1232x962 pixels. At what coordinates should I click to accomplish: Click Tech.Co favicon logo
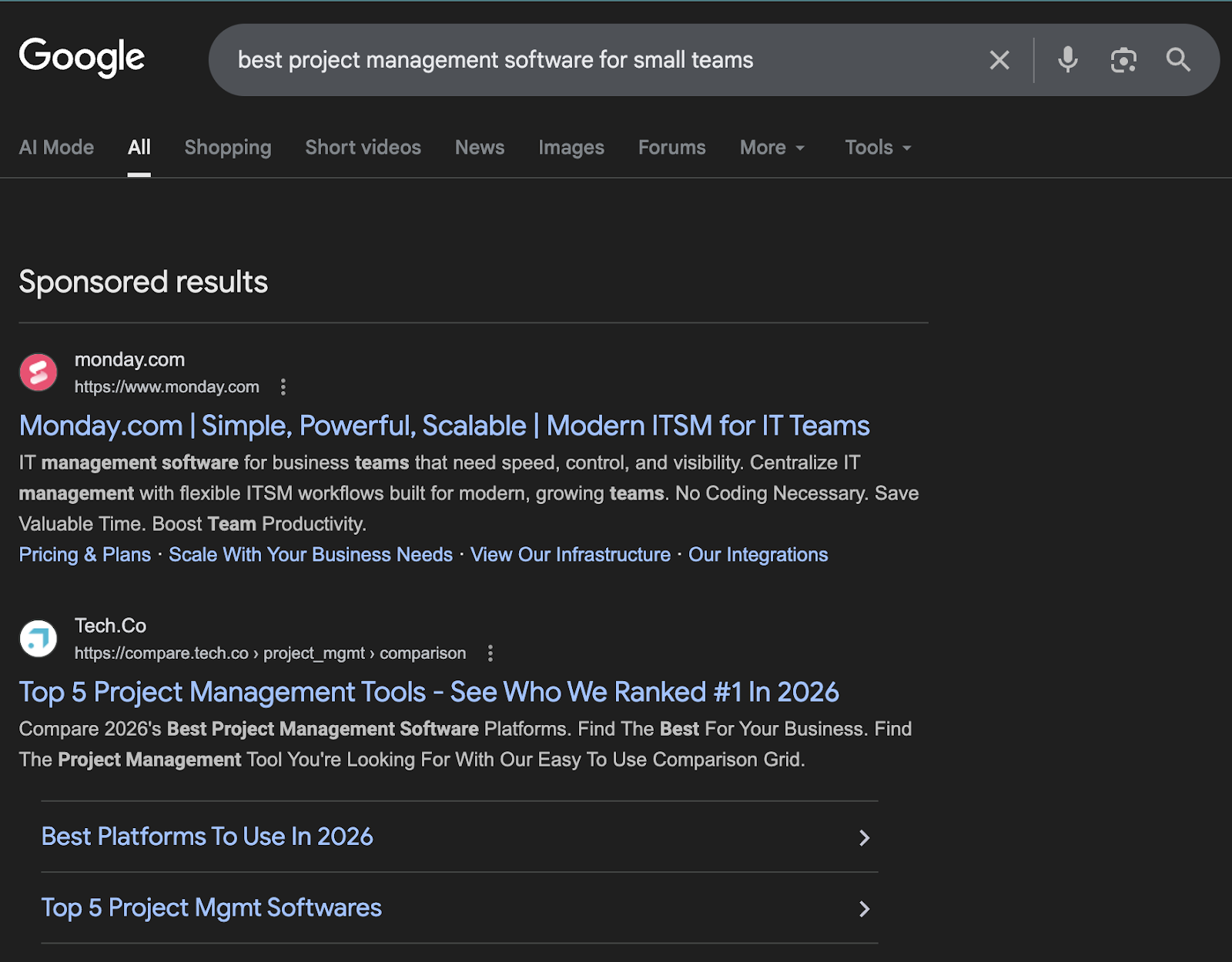[38, 639]
